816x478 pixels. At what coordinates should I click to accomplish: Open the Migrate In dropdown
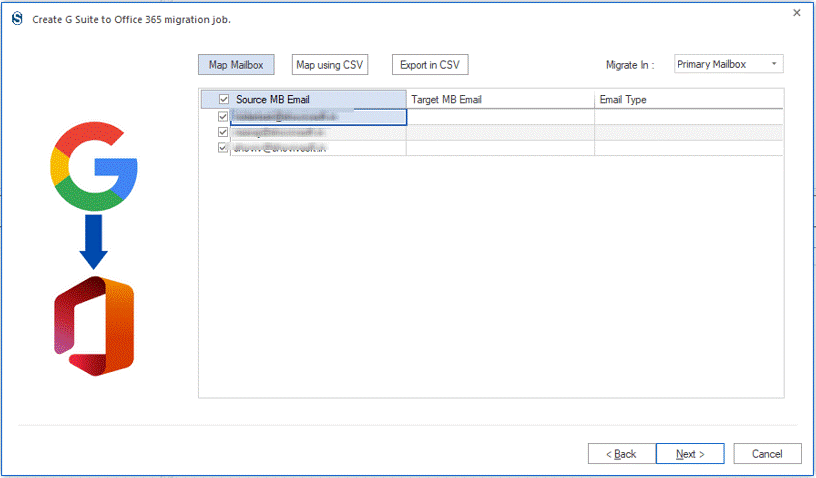click(x=729, y=64)
